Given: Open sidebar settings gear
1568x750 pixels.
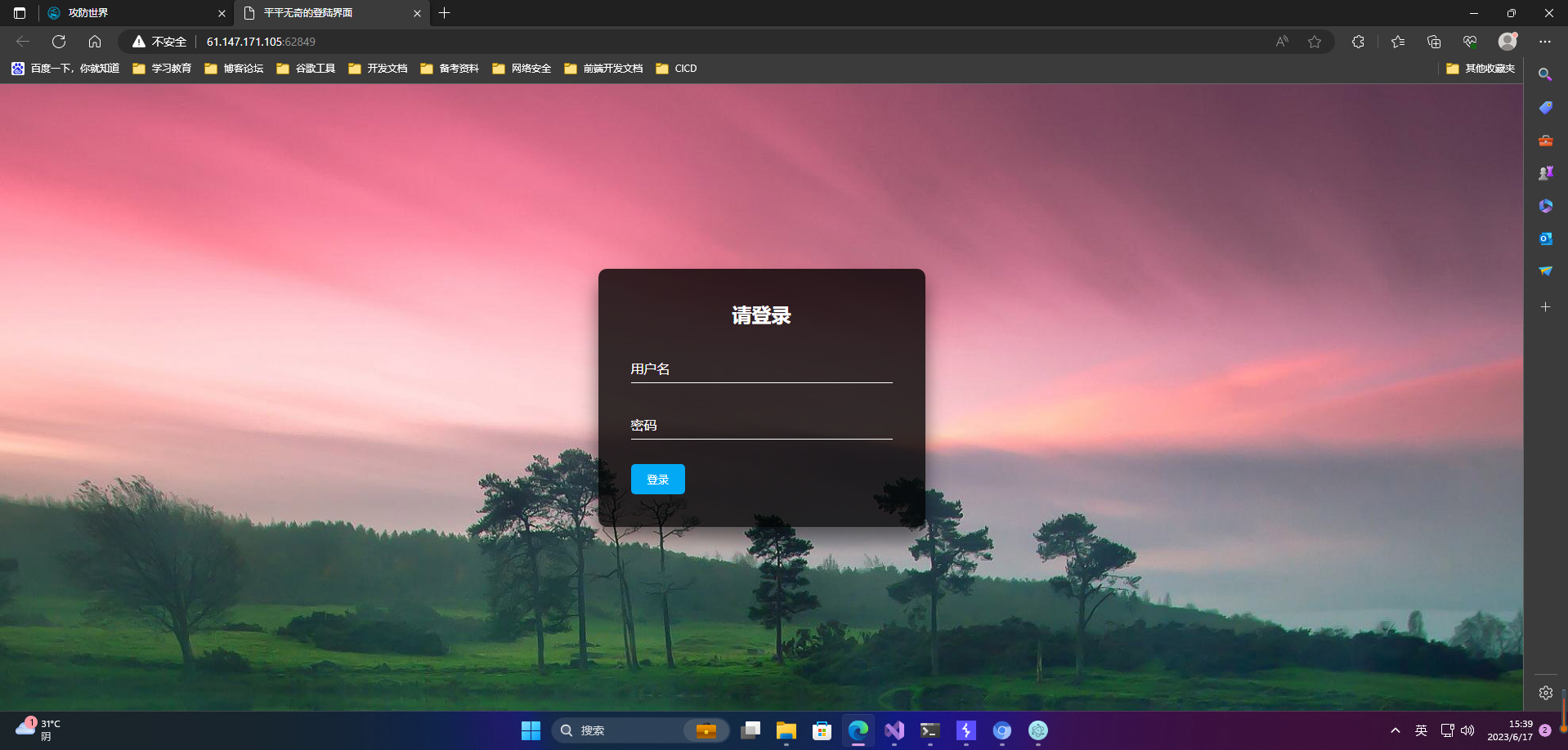Looking at the screenshot, I should pos(1545,693).
